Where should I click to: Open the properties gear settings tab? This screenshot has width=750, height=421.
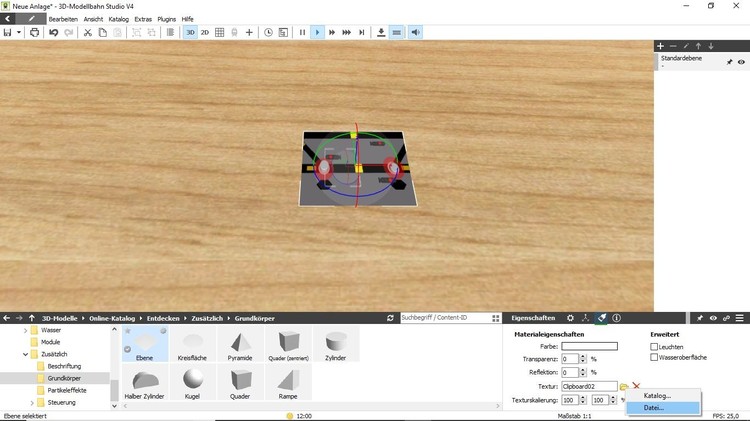pos(570,318)
